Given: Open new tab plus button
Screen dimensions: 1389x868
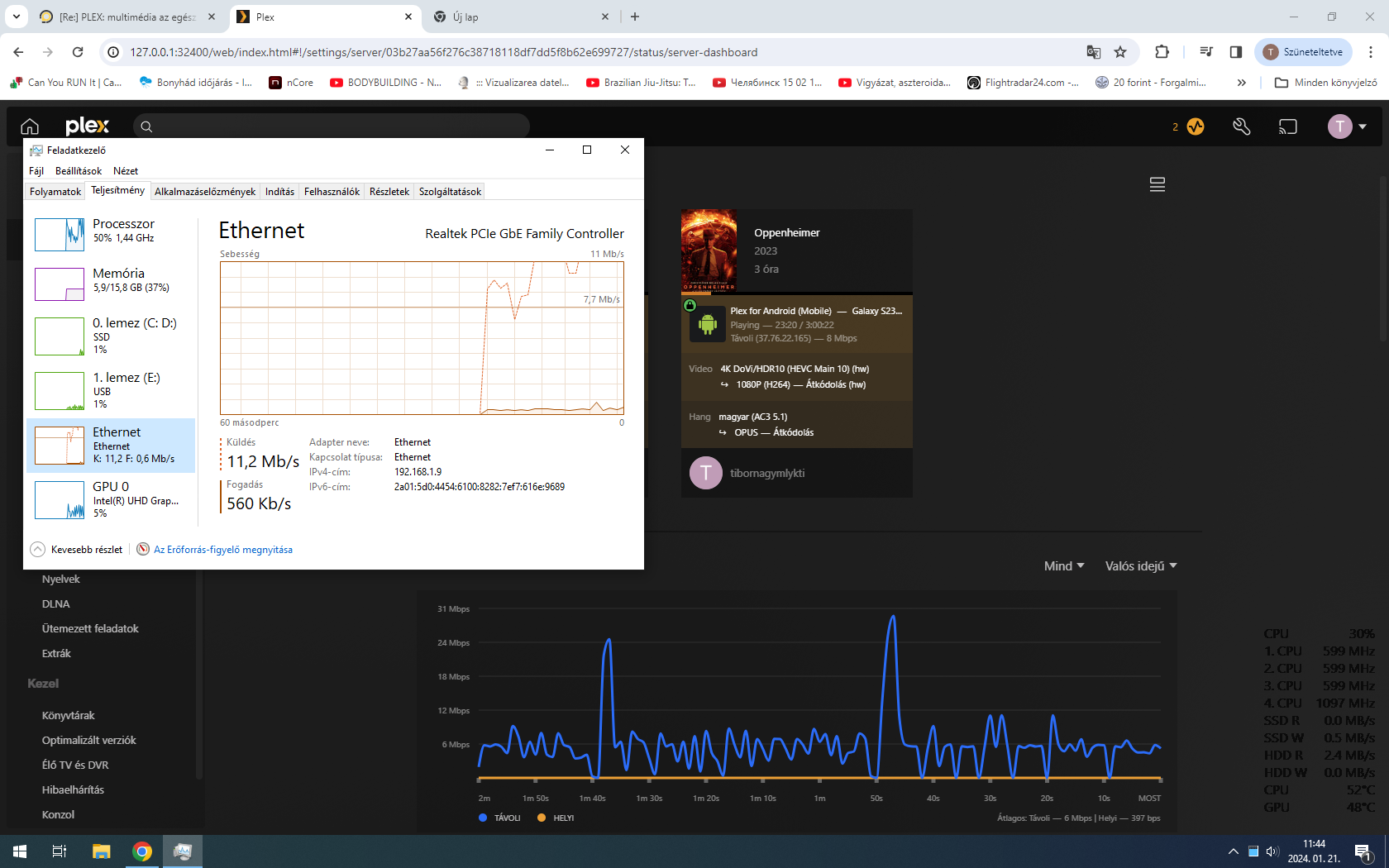Looking at the screenshot, I should (x=635, y=17).
